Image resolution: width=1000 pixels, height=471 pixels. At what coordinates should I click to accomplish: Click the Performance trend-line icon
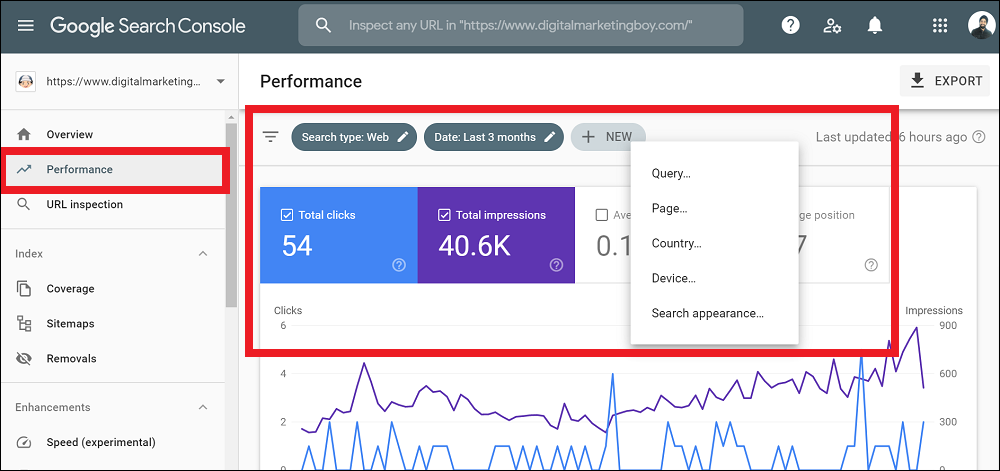[24, 170]
